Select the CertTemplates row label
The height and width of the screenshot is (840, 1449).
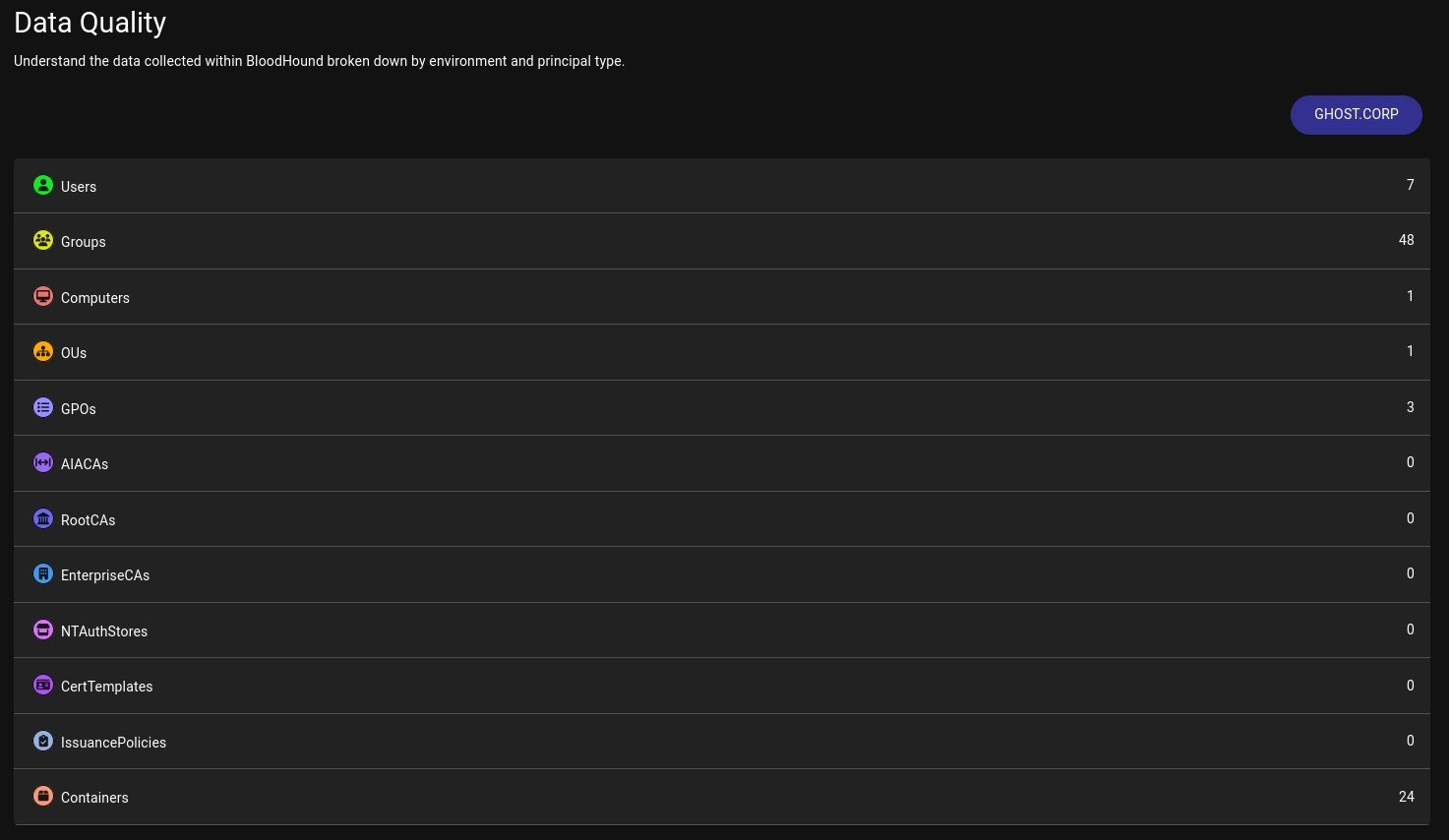(x=107, y=687)
